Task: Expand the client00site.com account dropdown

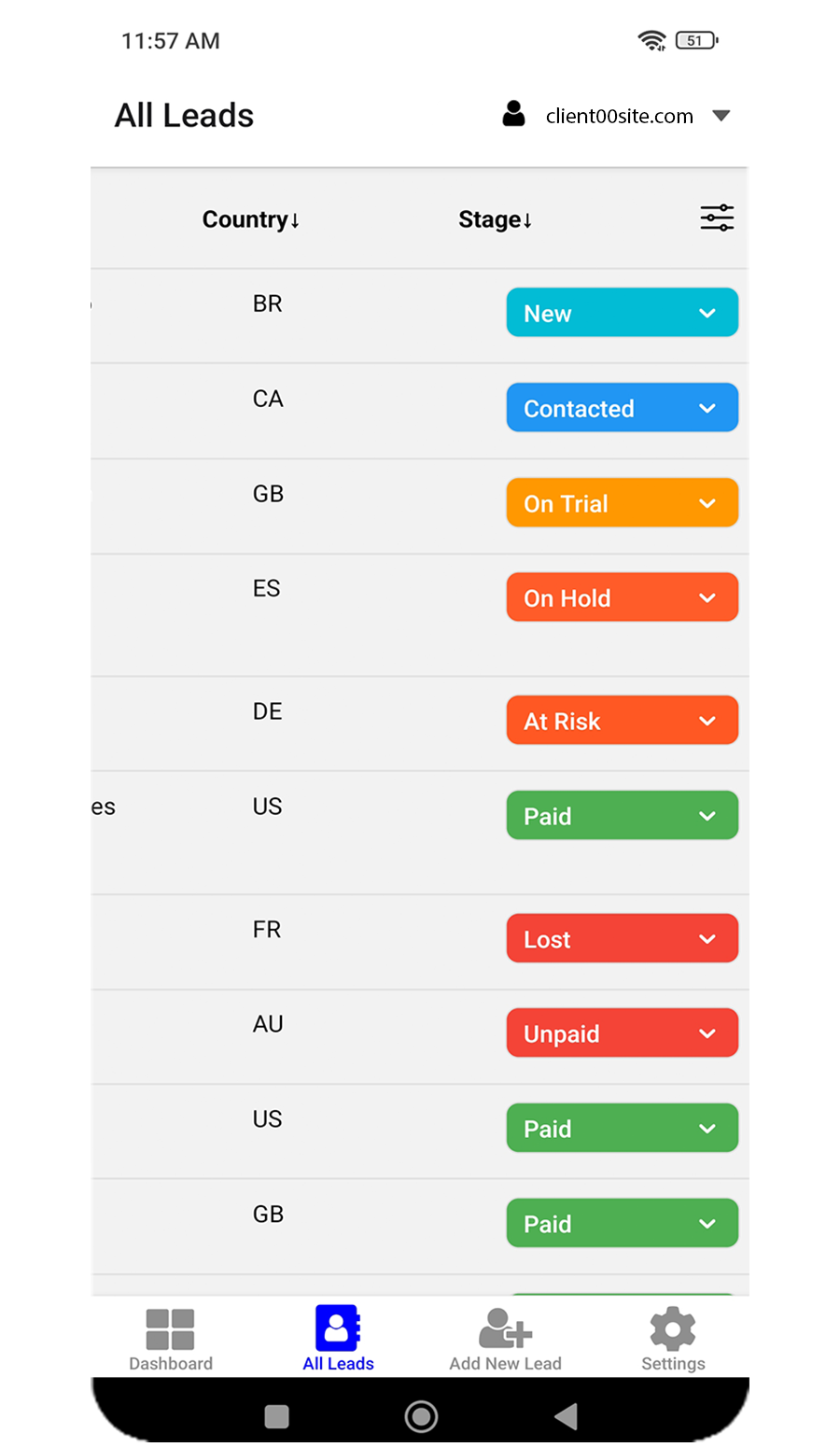Action: (721, 116)
